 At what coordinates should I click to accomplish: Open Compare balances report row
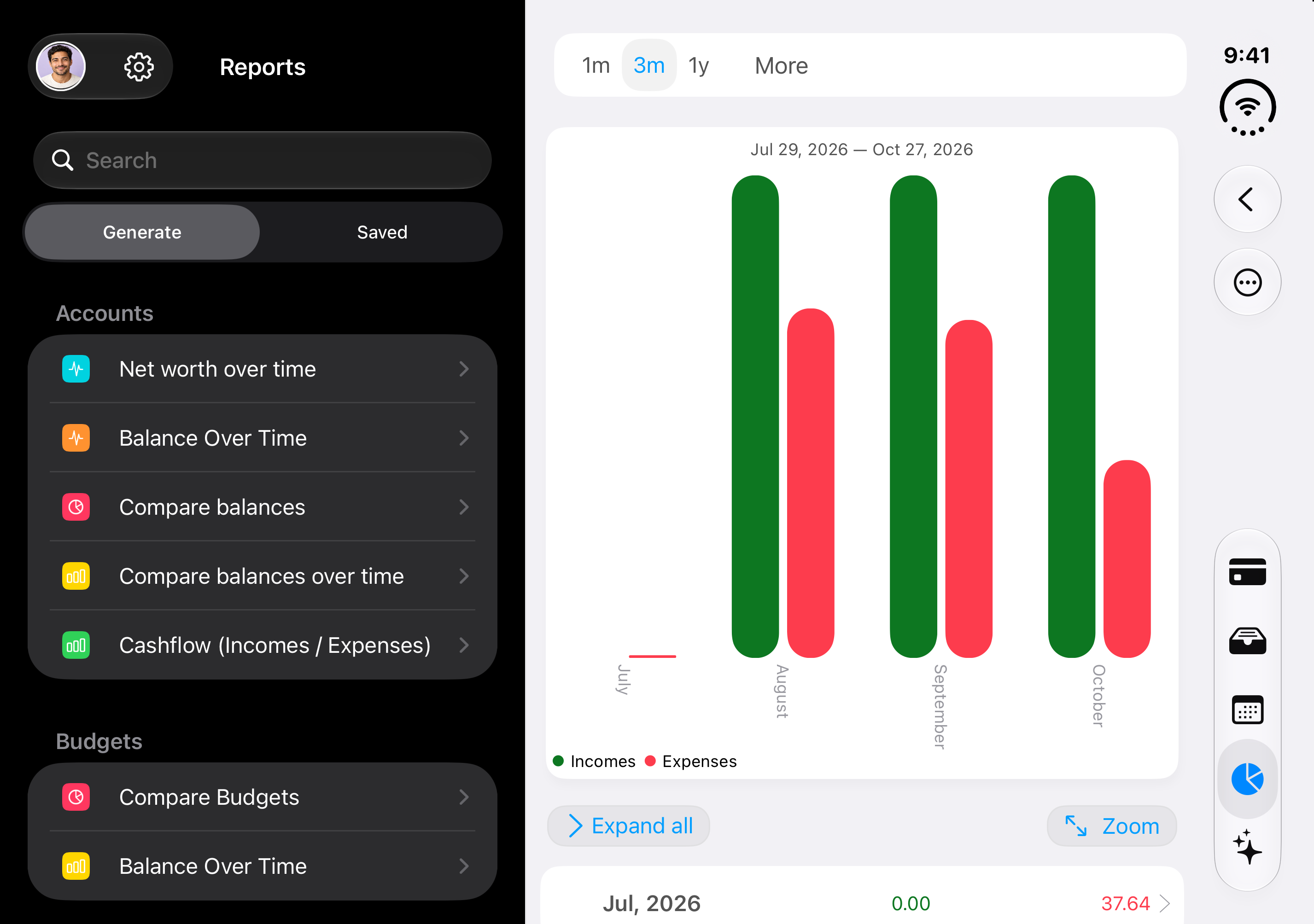click(x=262, y=507)
